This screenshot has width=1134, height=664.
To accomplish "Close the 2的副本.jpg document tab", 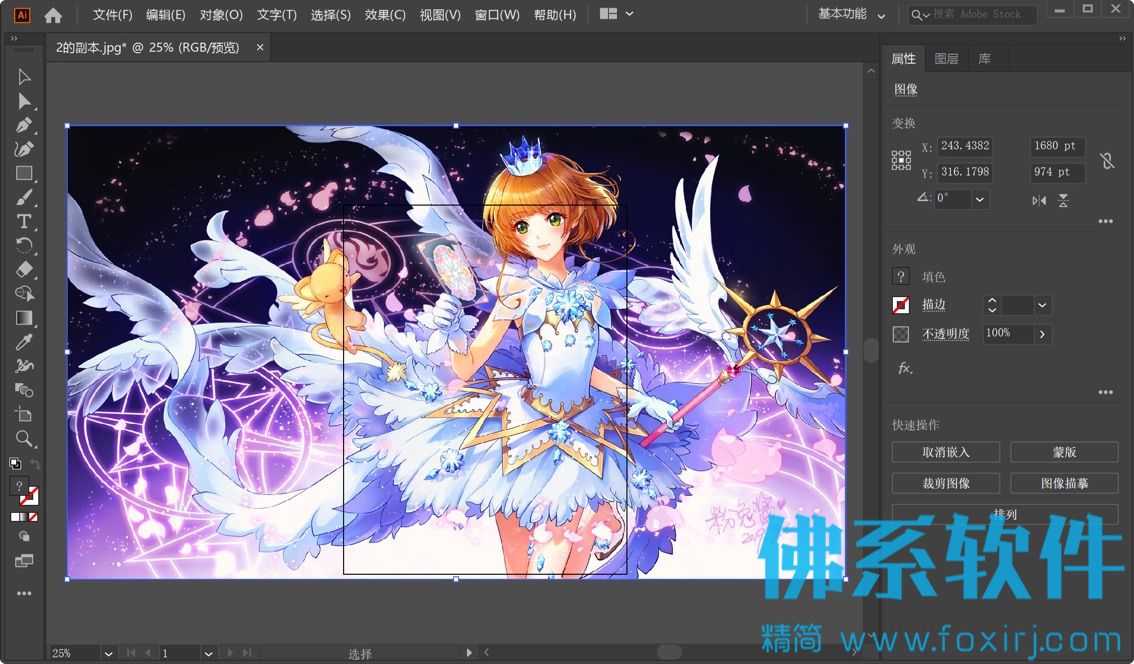I will coord(260,47).
